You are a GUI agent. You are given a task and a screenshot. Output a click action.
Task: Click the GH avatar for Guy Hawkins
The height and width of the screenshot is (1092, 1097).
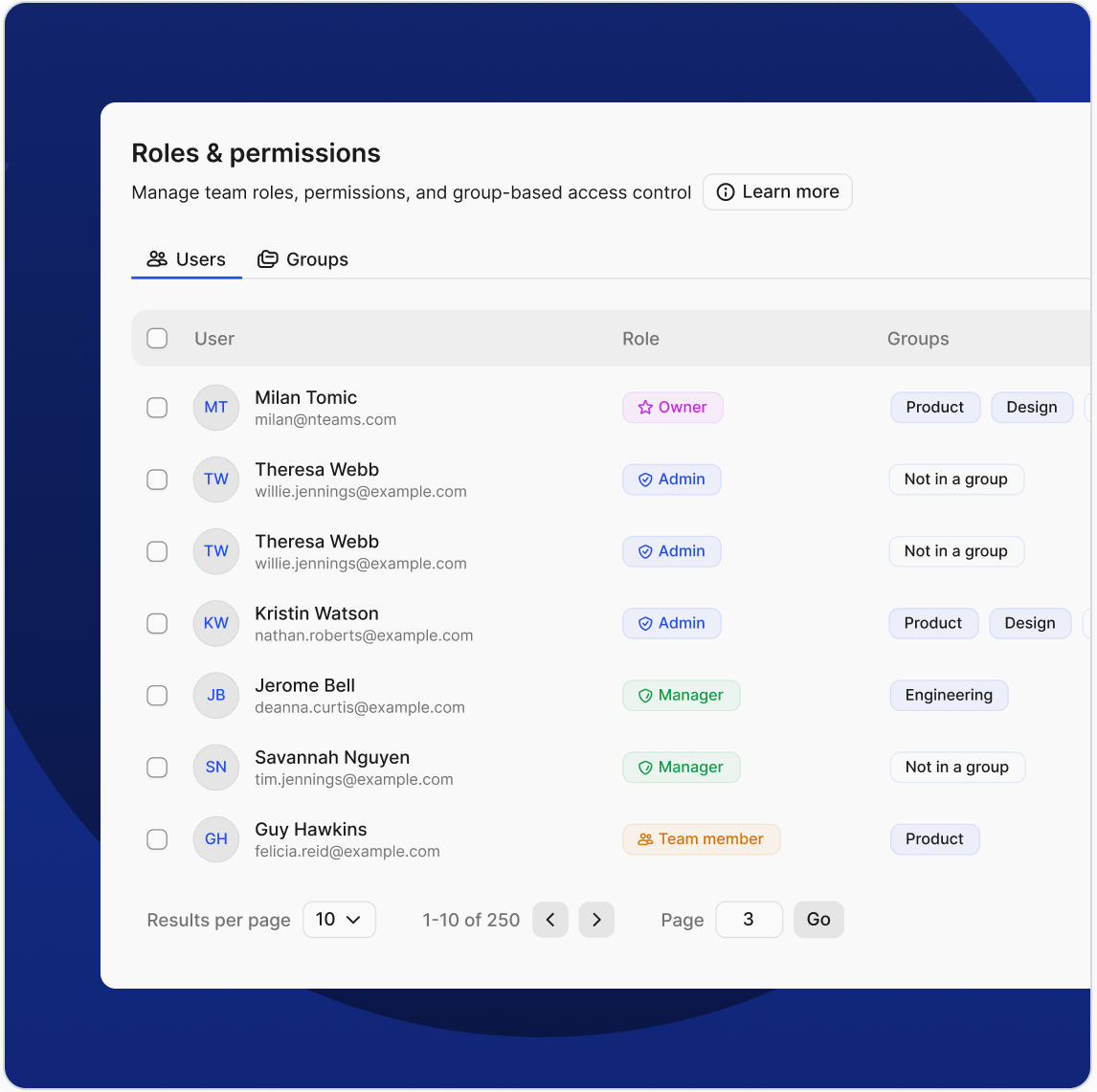[x=215, y=839]
